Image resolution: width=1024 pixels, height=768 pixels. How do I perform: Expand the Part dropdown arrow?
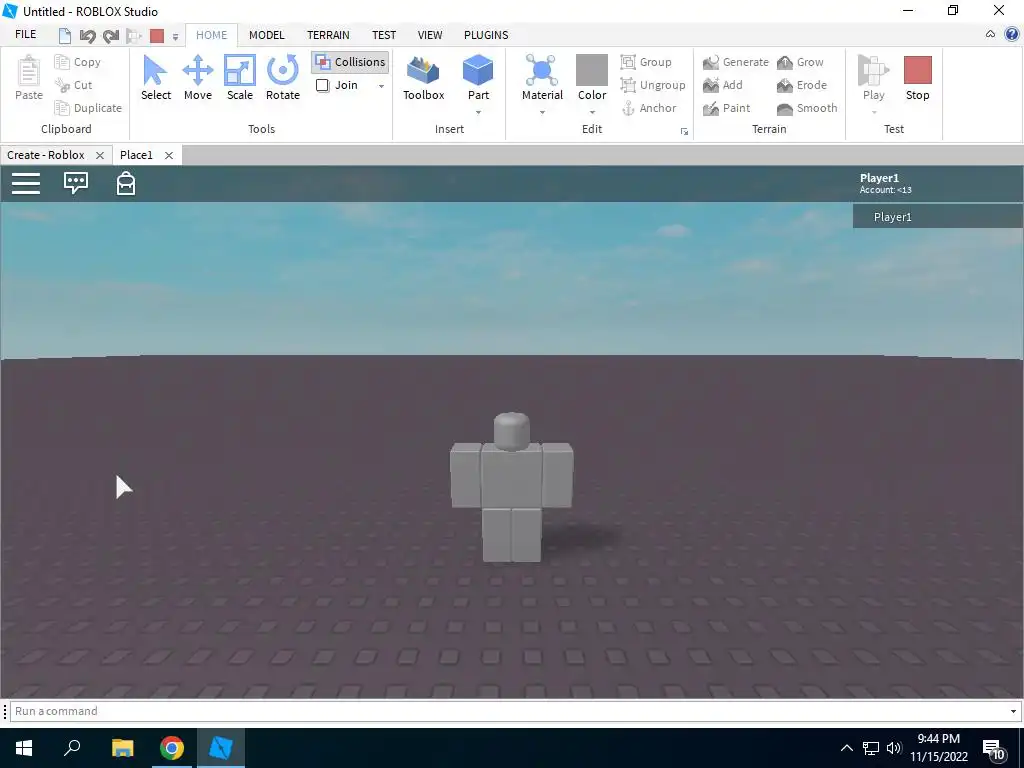click(478, 112)
